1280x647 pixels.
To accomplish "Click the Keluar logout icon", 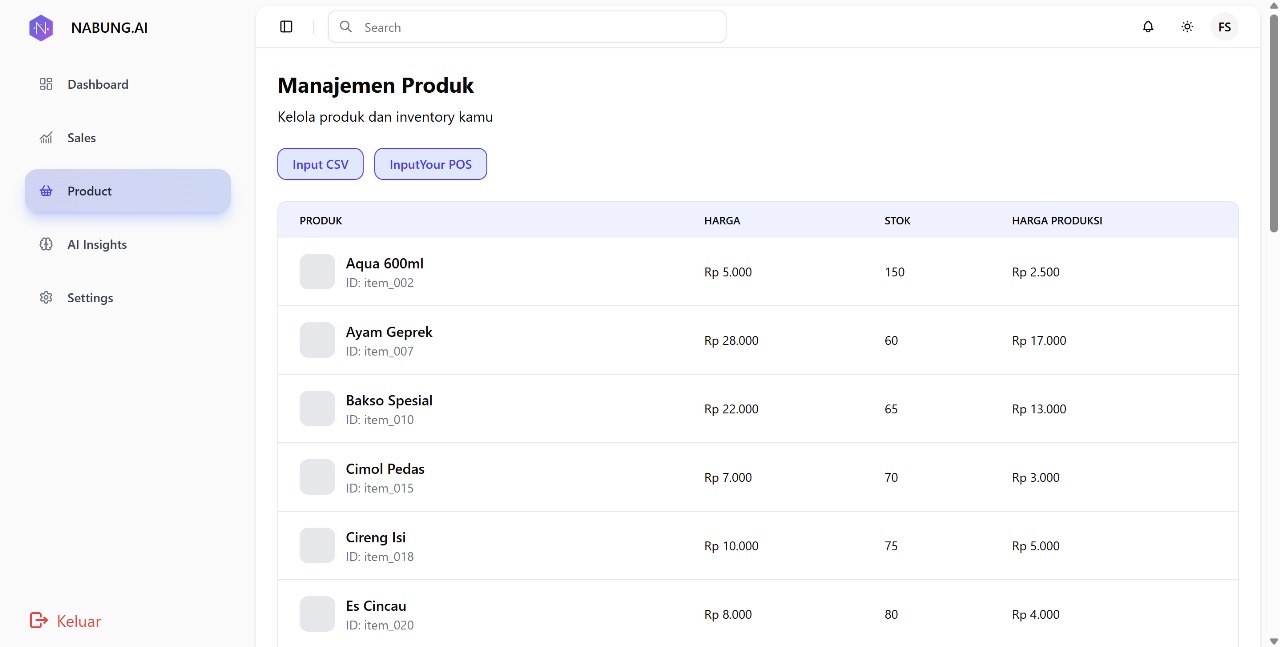I will [39, 621].
